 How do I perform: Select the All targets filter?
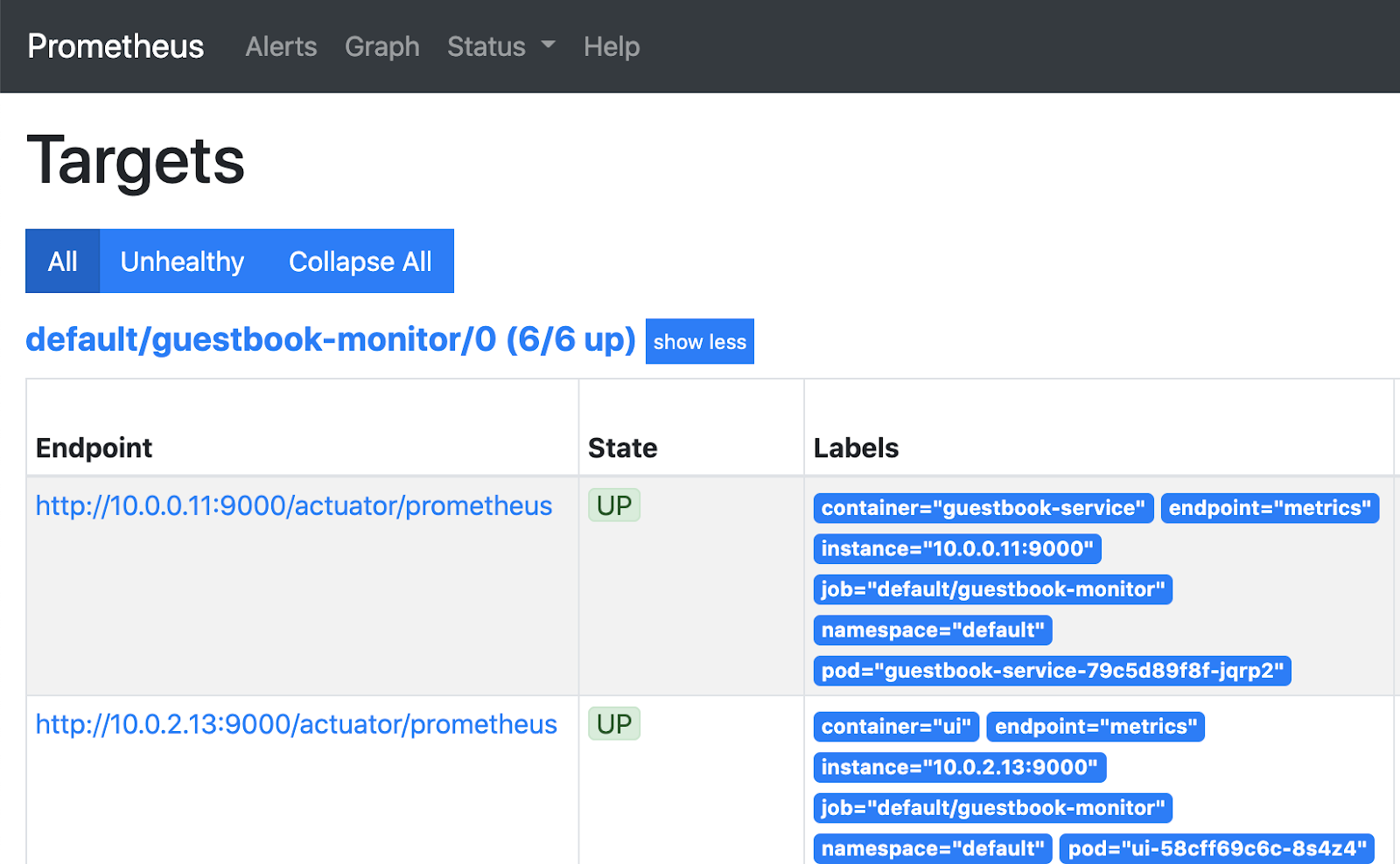coord(63,261)
